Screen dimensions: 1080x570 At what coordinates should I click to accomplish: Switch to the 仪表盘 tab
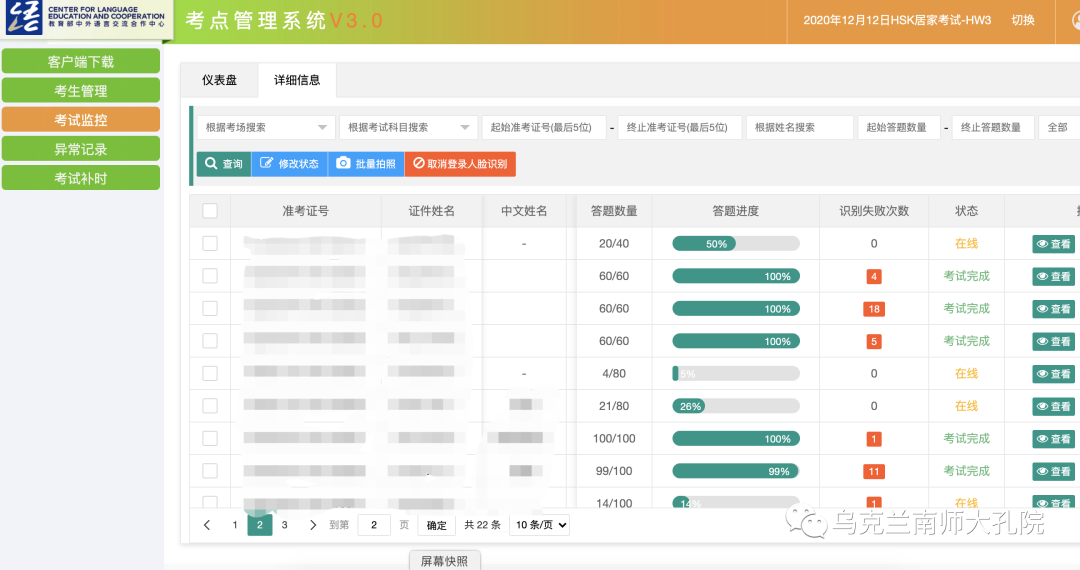click(219, 80)
